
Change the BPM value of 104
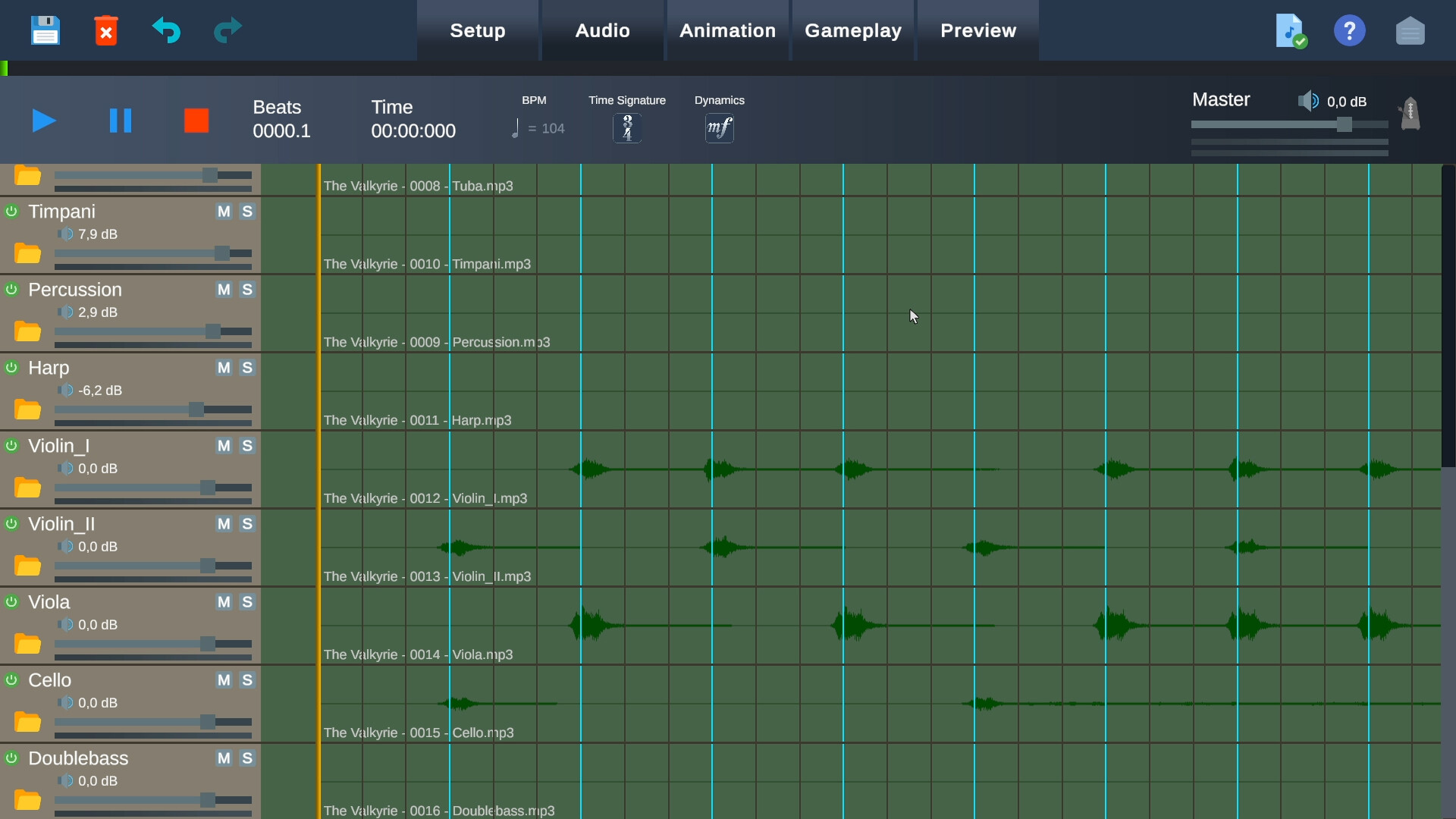554,128
